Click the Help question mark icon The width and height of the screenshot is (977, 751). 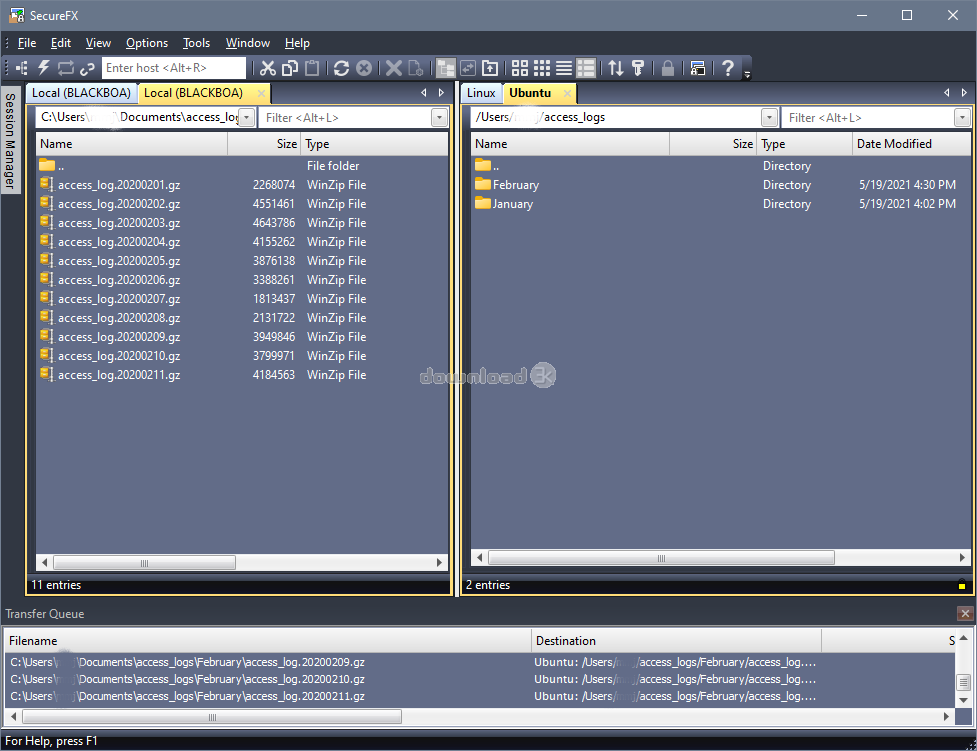coord(727,68)
